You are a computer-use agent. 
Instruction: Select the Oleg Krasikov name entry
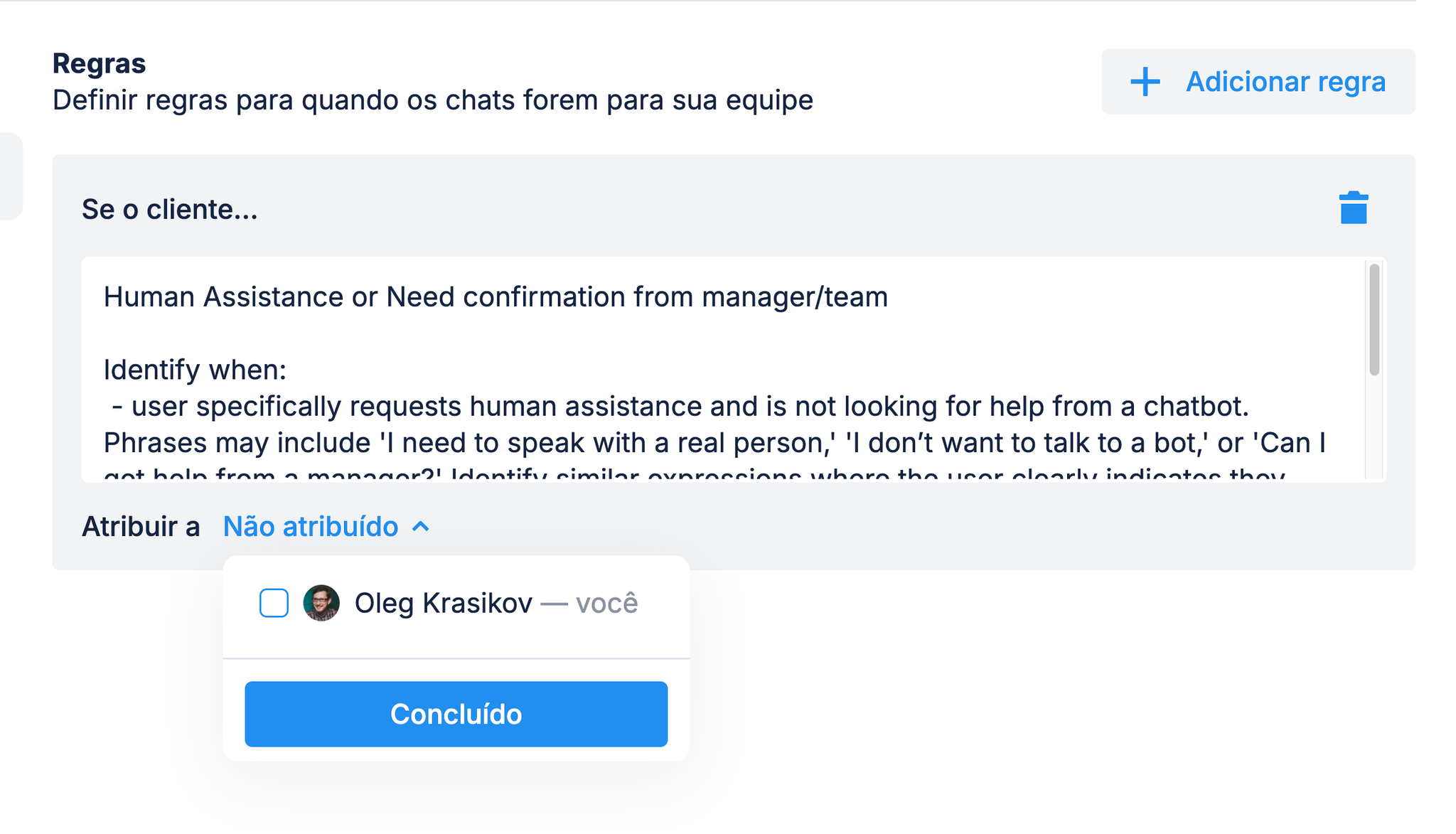coord(443,603)
